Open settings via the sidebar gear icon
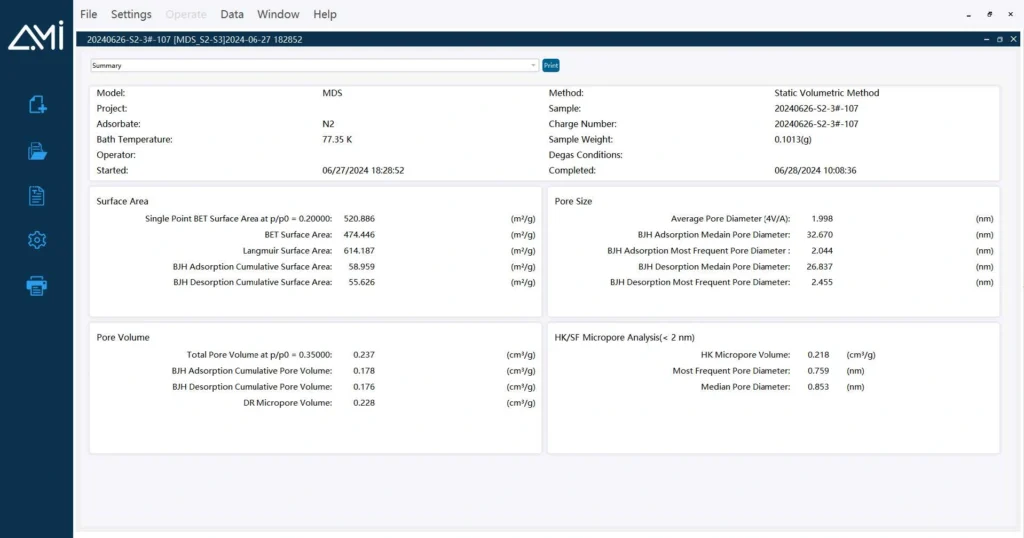The width and height of the screenshot is (1024, 538). point(37,240)
